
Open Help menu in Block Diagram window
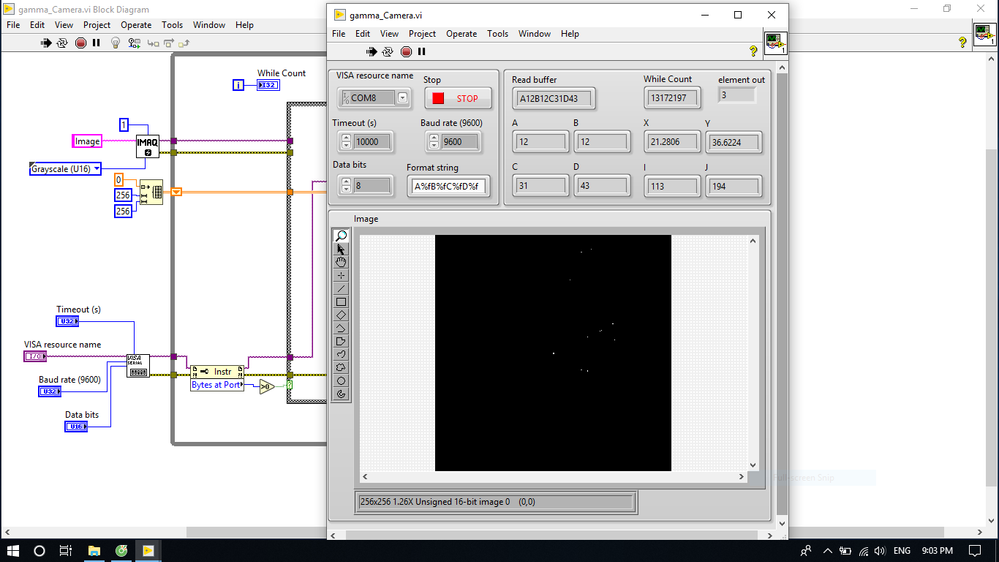coord(244,25)
